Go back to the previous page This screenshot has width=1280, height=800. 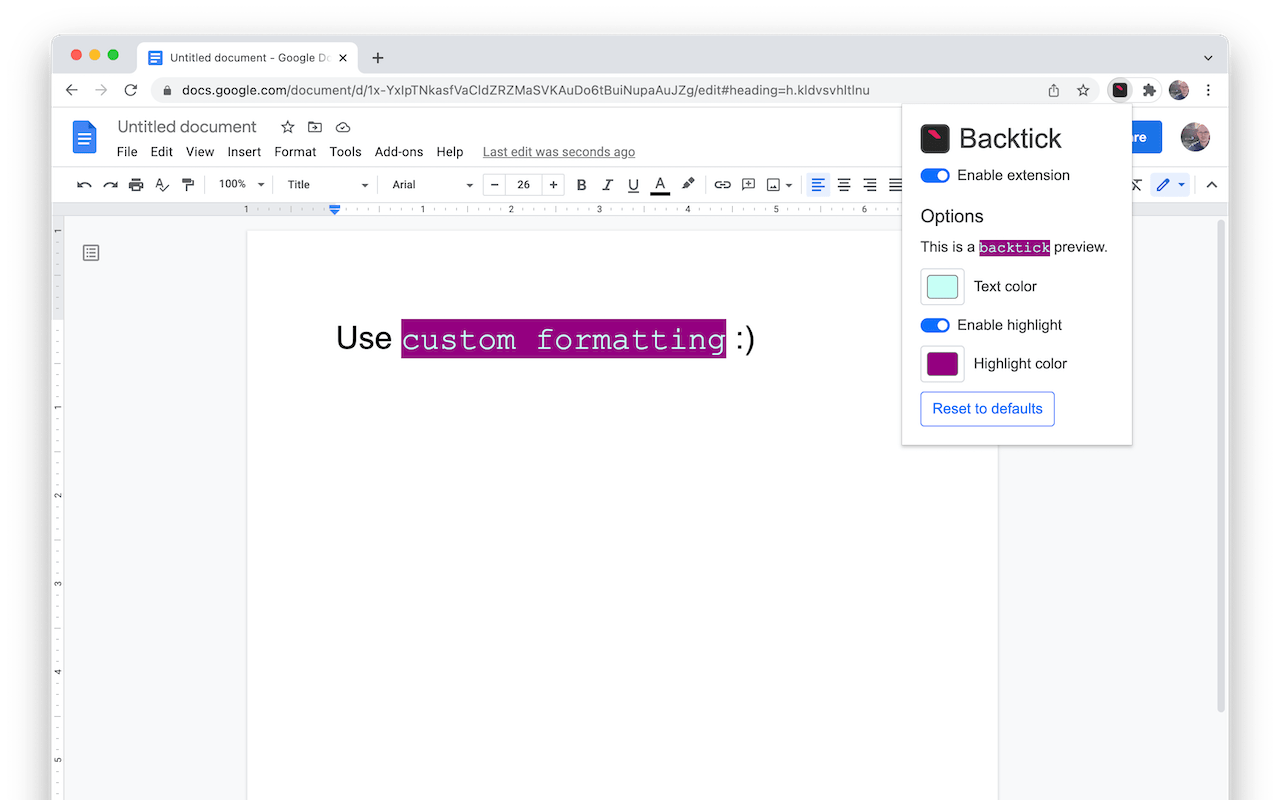[72, 90]
